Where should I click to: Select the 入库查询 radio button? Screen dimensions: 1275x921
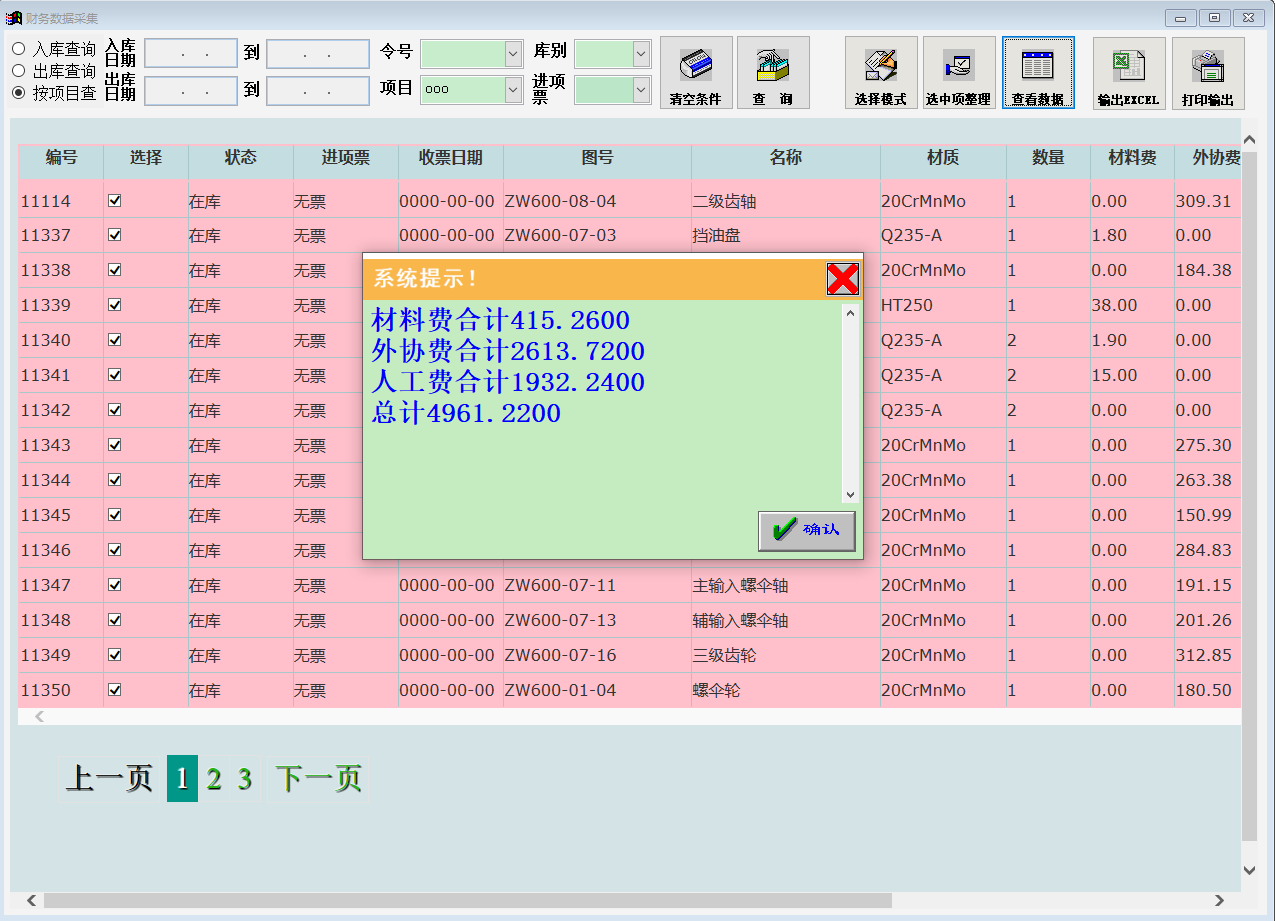(19, 48)
